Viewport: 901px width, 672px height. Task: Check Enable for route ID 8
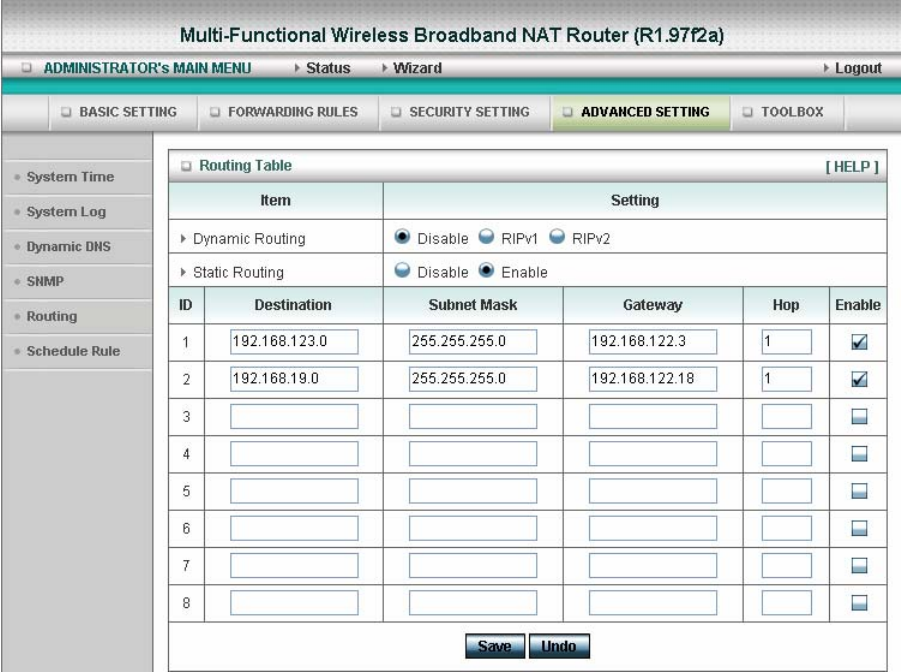(x=859, y=603)
